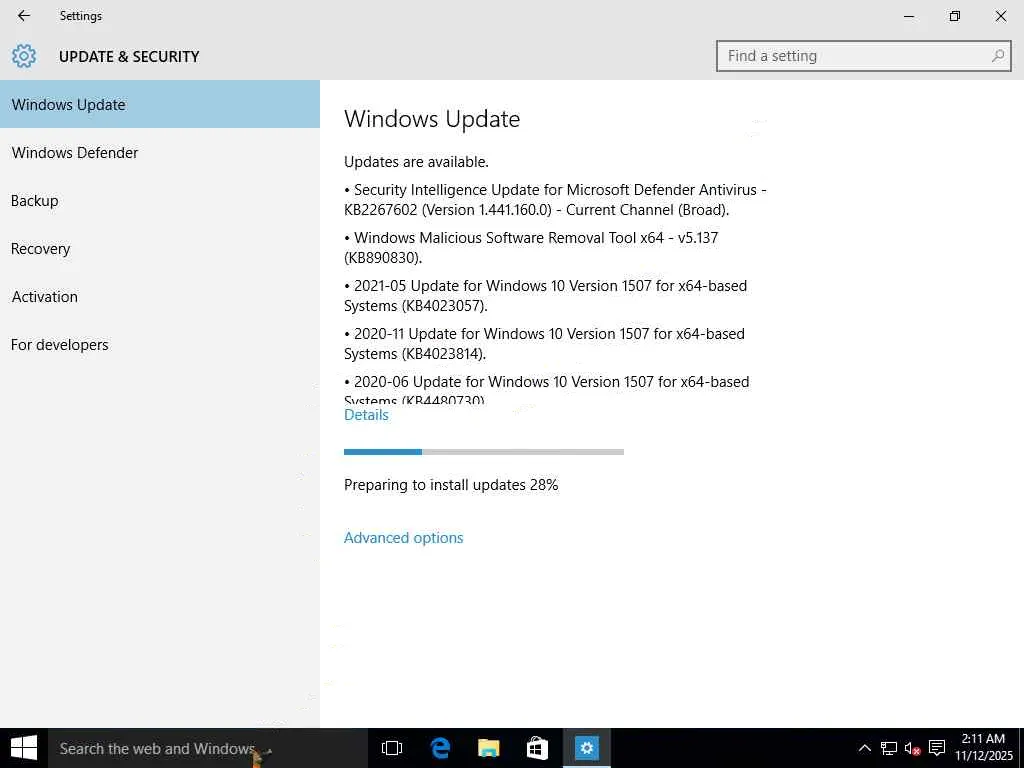Click the Preparing to install updates 28% text
Image resolution: width=1024 pixels, height=768 pixels.
click(451, 485)
